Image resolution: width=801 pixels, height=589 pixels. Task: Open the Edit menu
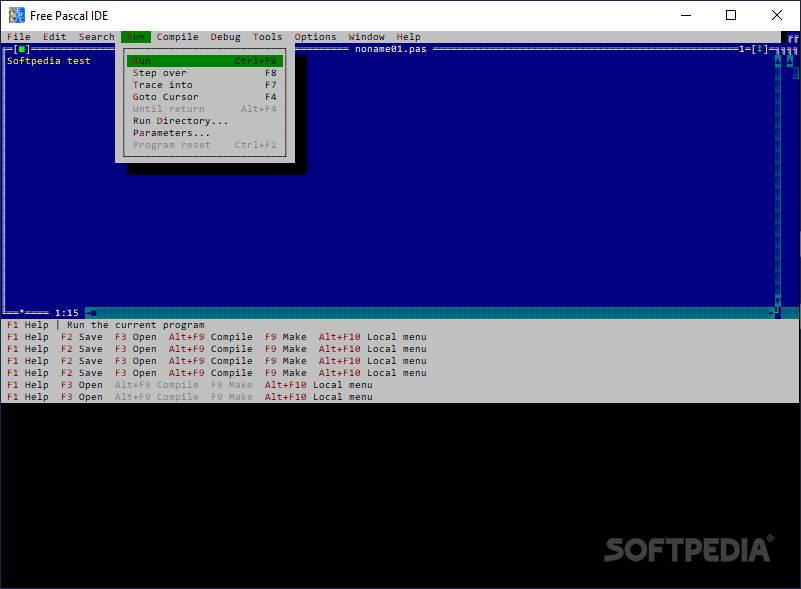[x=55, y=37]
